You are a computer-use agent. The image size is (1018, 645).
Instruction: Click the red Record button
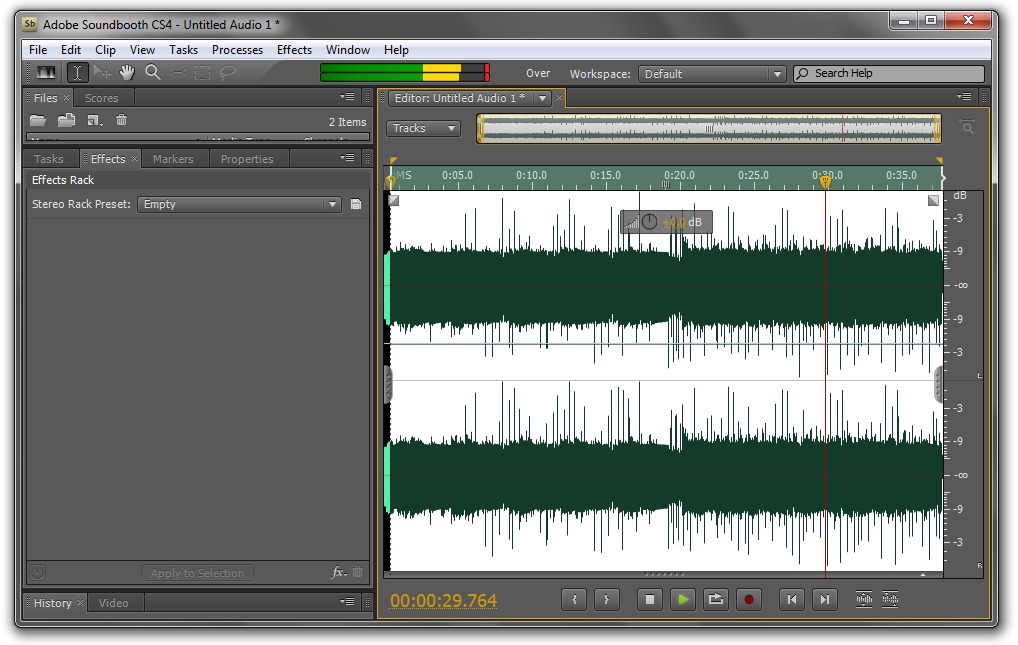click(x=749, y=600)
